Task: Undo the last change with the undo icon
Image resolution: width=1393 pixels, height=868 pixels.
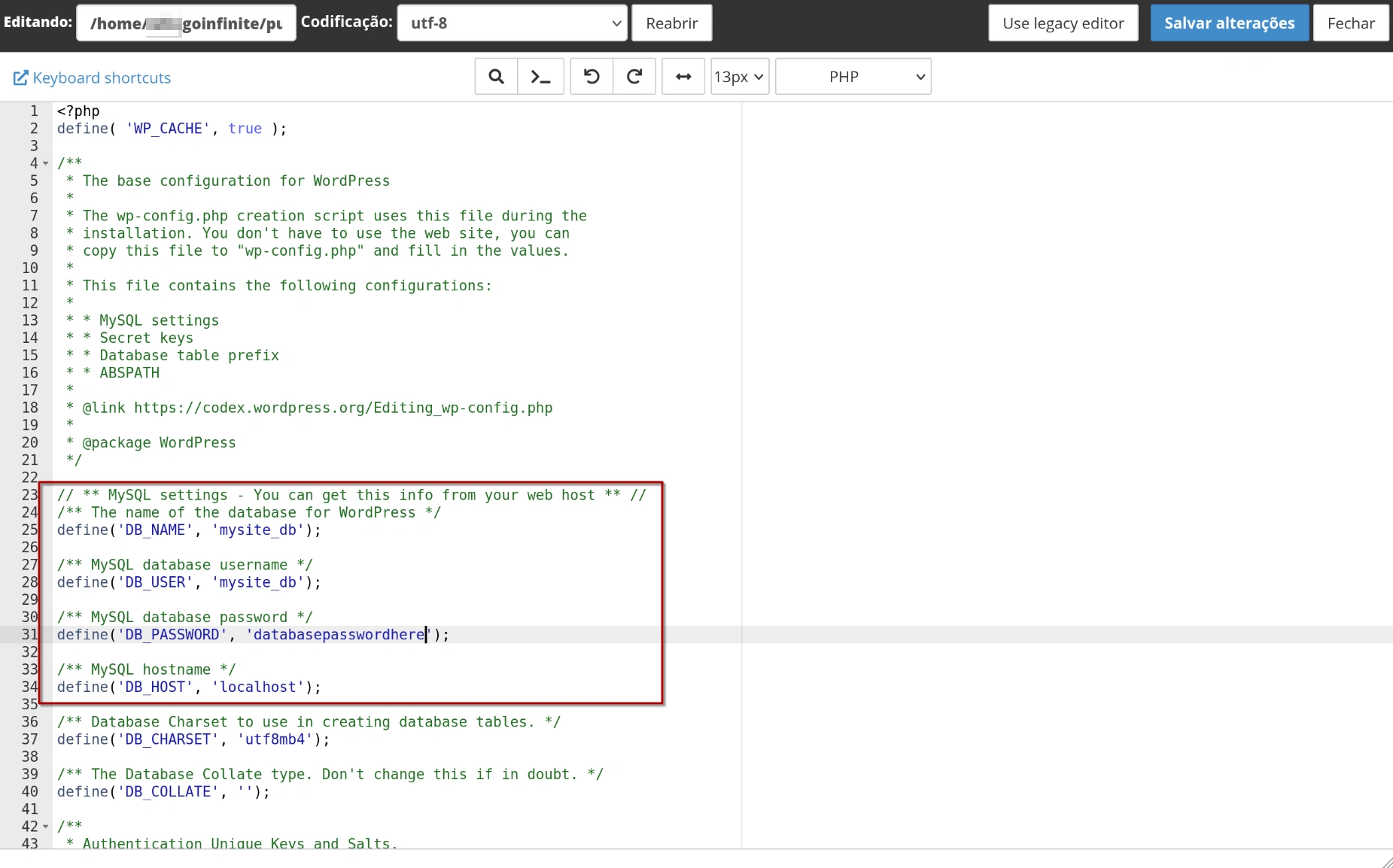Action: 592,76
